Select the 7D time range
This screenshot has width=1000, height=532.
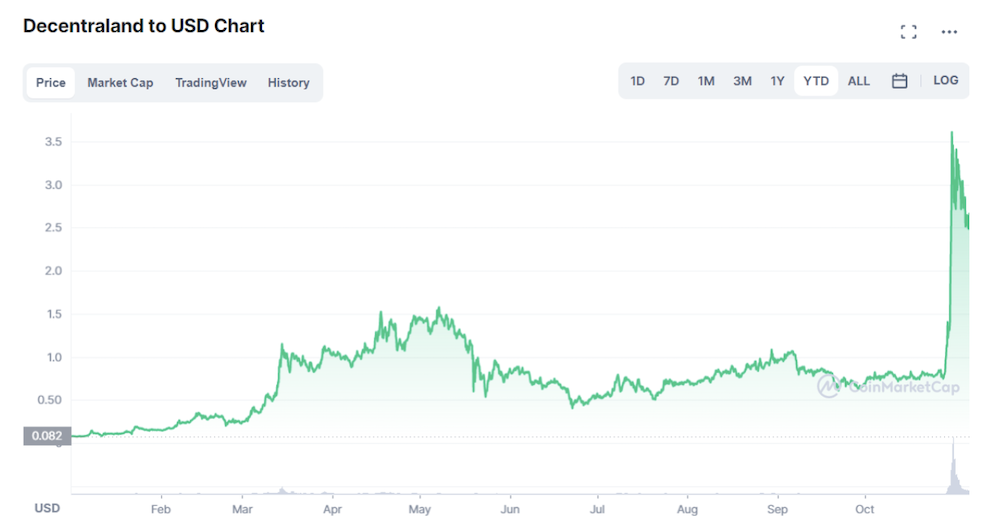pyautogui.click(x=671, y=81)
